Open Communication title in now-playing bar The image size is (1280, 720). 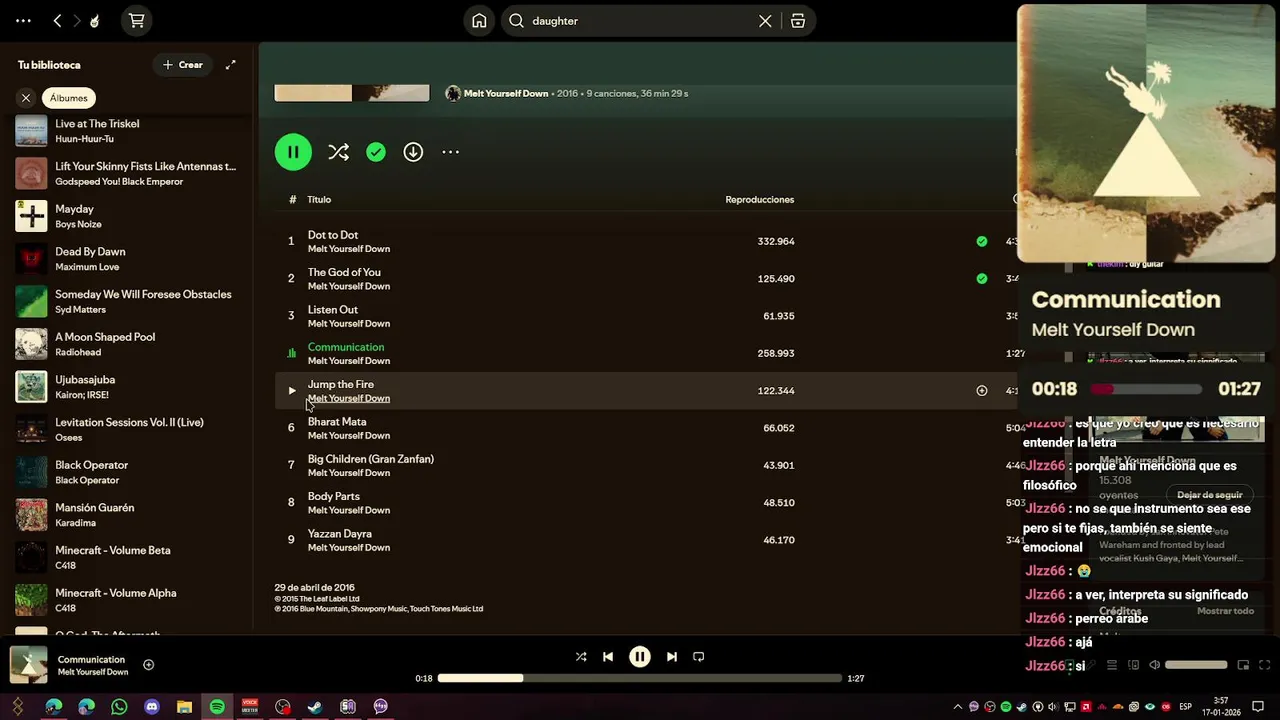(x=91, y=659)
